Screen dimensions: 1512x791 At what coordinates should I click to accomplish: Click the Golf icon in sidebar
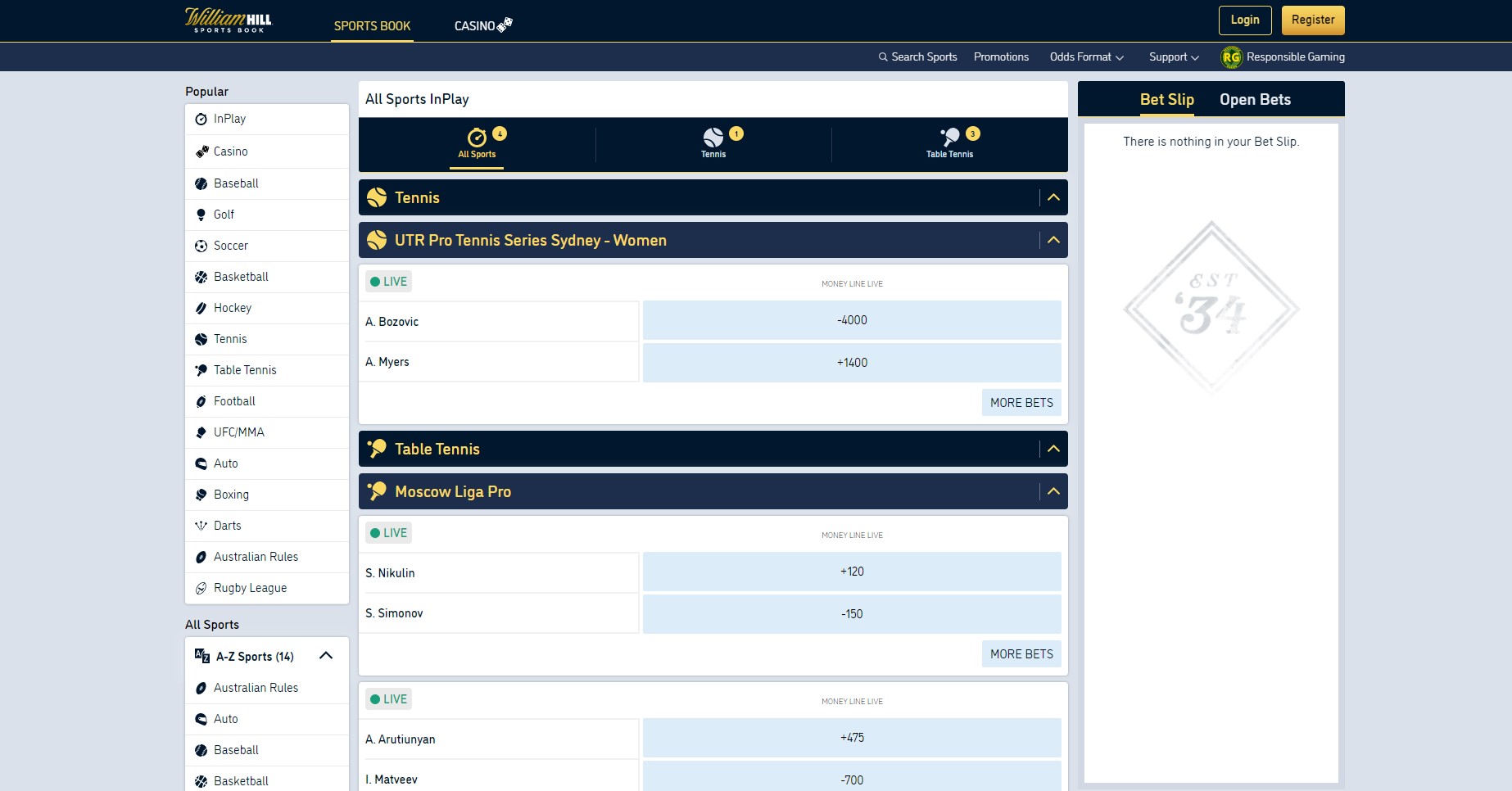201,215
